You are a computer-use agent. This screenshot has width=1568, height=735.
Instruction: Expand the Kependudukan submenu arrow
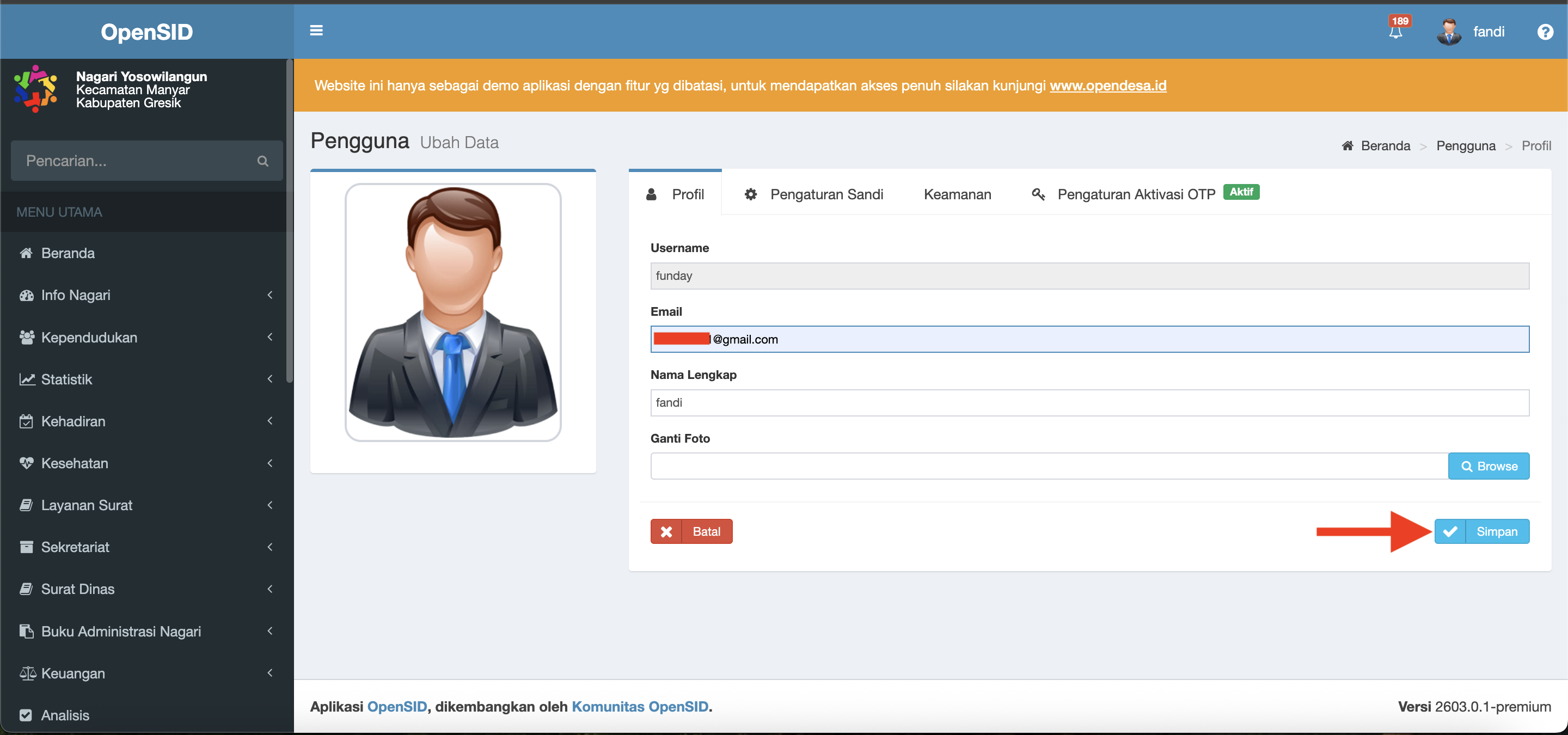(269, 337)
